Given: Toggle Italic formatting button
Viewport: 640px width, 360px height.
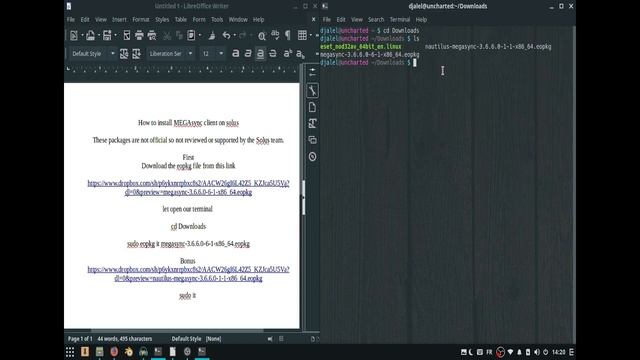Looking at the screenshot, I should [248, 53].
